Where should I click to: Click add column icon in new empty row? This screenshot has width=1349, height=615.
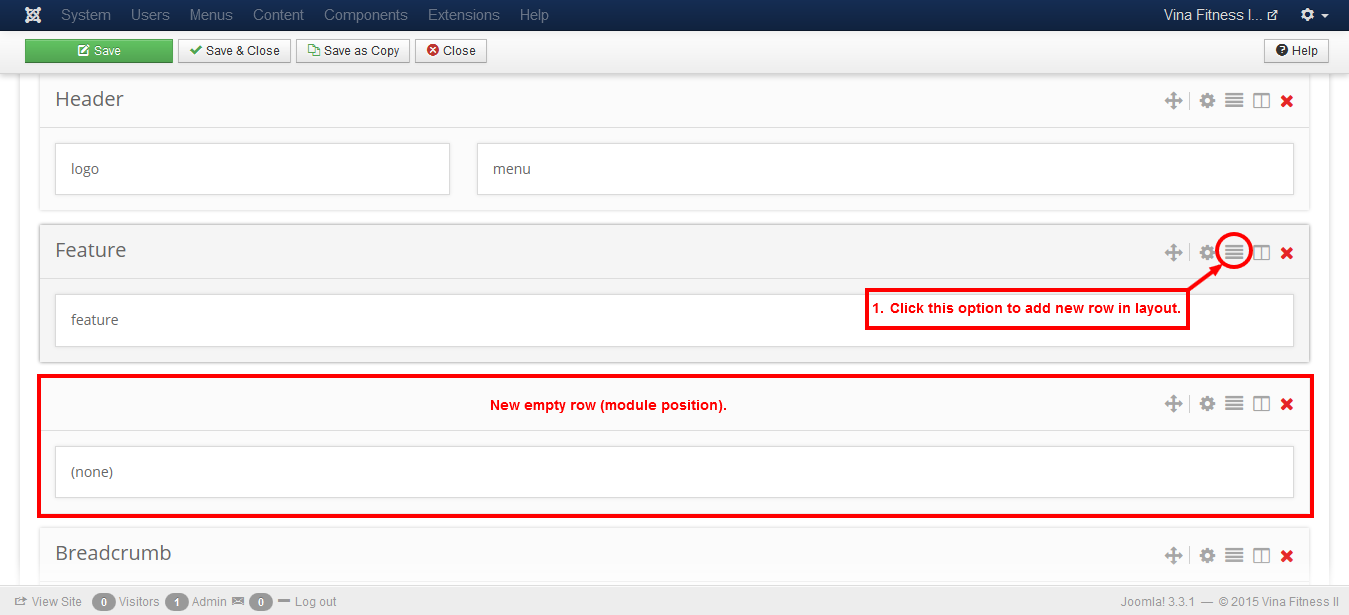point(1262,404)
